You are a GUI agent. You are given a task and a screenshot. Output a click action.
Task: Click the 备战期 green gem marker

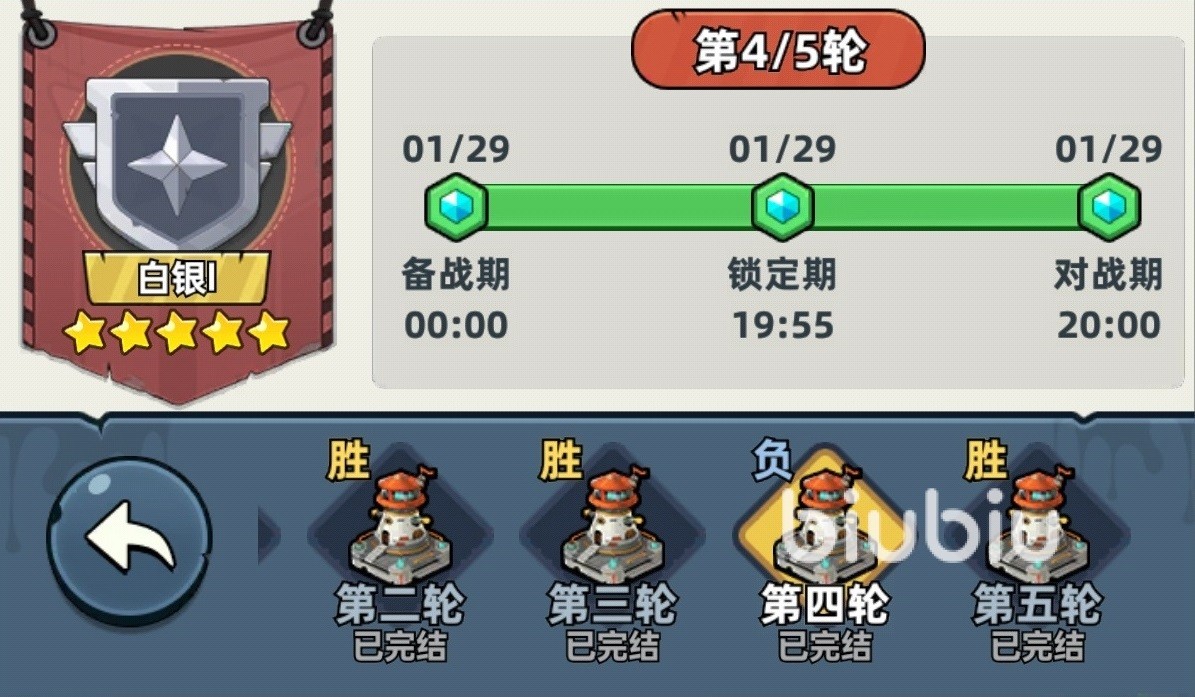pos(456,206)
